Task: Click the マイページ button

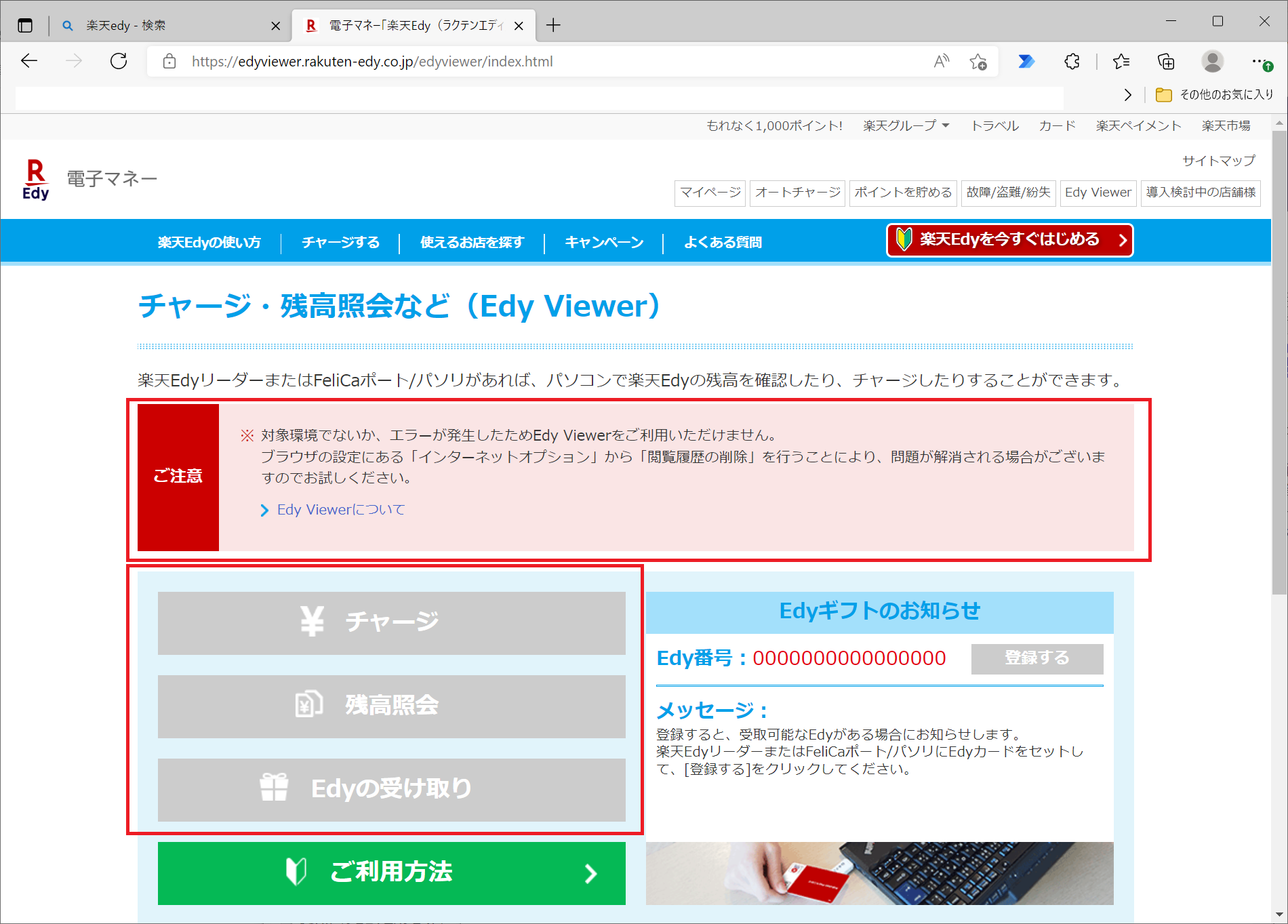Action: (710, 193)
